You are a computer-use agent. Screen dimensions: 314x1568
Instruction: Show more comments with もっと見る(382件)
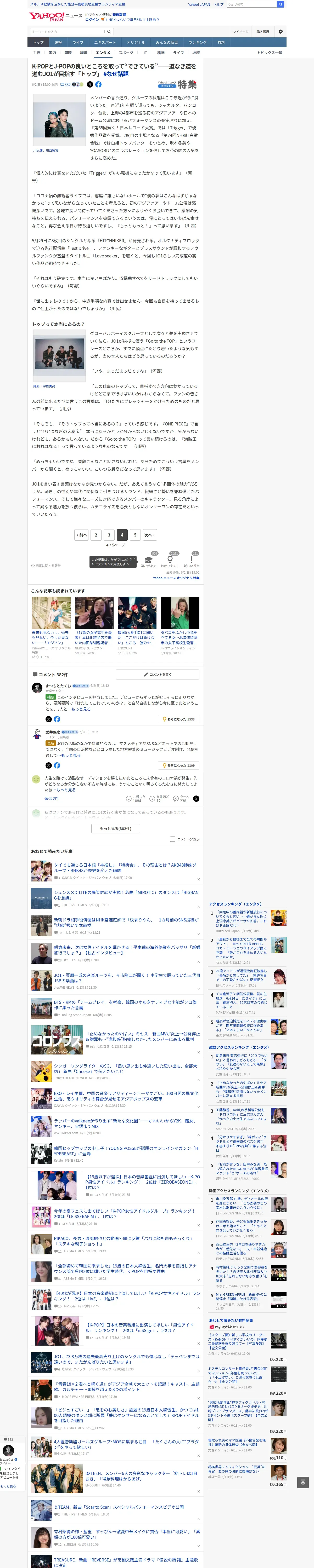point(116,828)
